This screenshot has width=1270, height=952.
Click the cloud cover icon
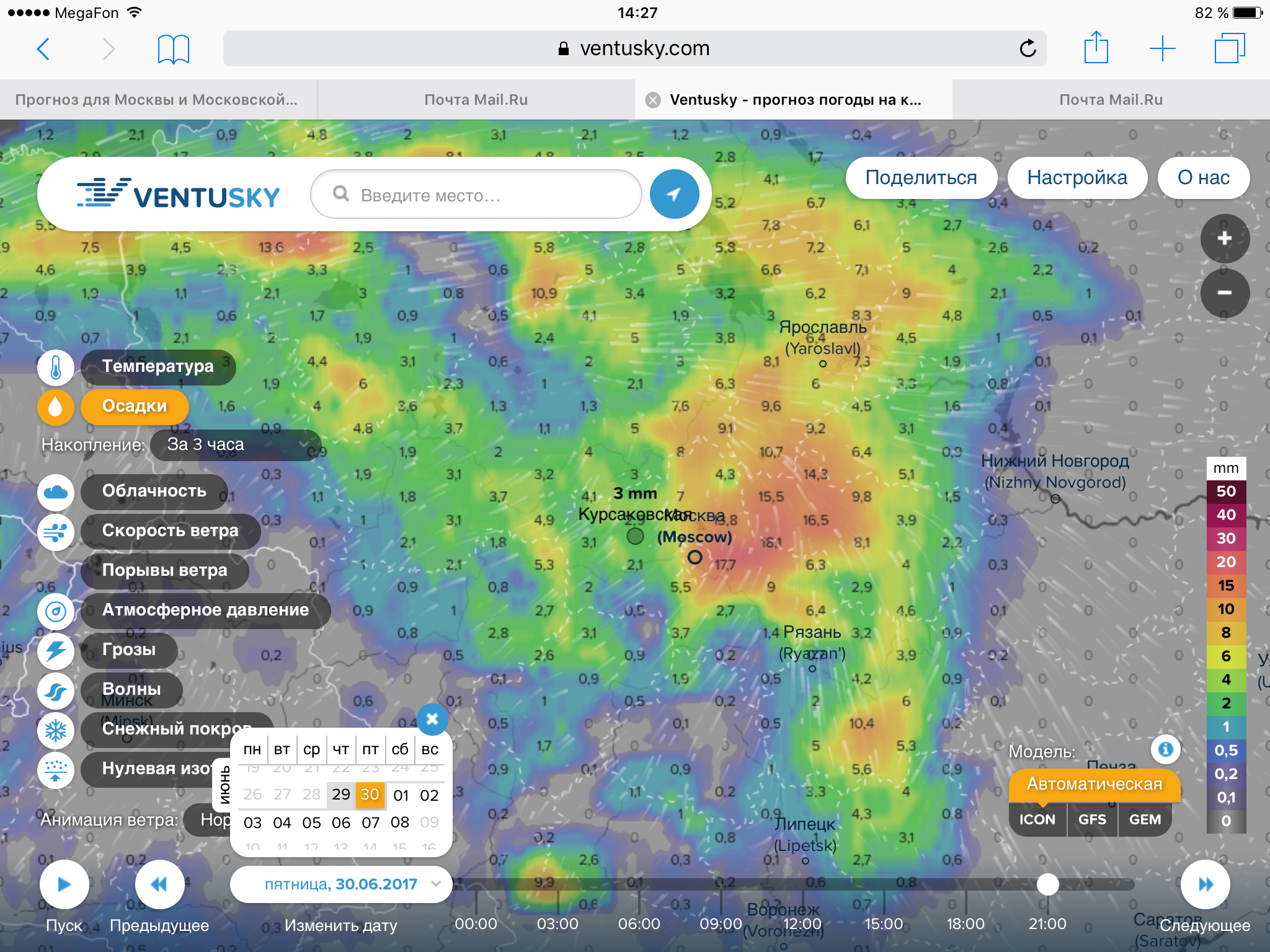56,491
